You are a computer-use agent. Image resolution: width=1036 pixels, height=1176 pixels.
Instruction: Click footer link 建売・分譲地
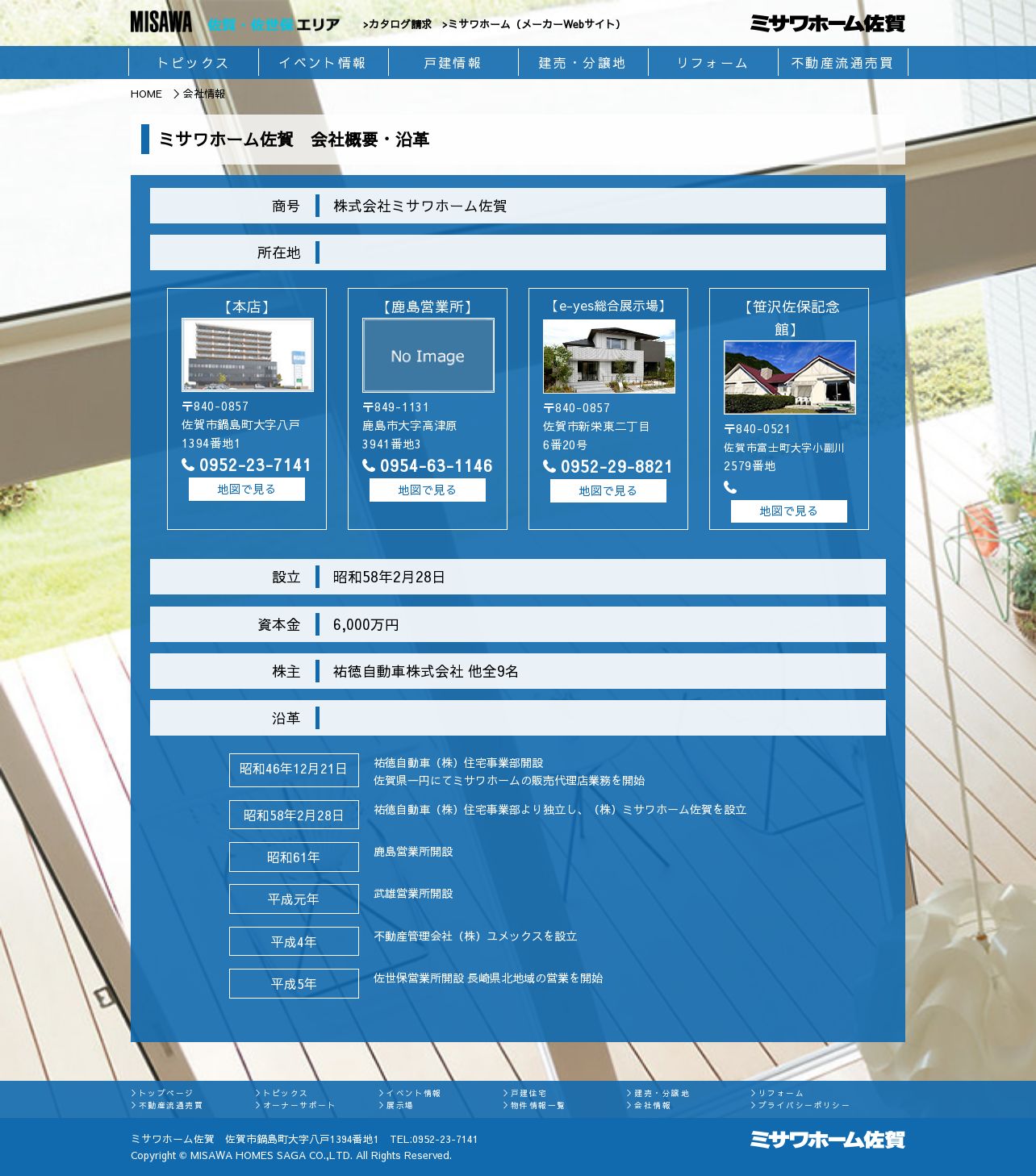(x=658, y=1093)
